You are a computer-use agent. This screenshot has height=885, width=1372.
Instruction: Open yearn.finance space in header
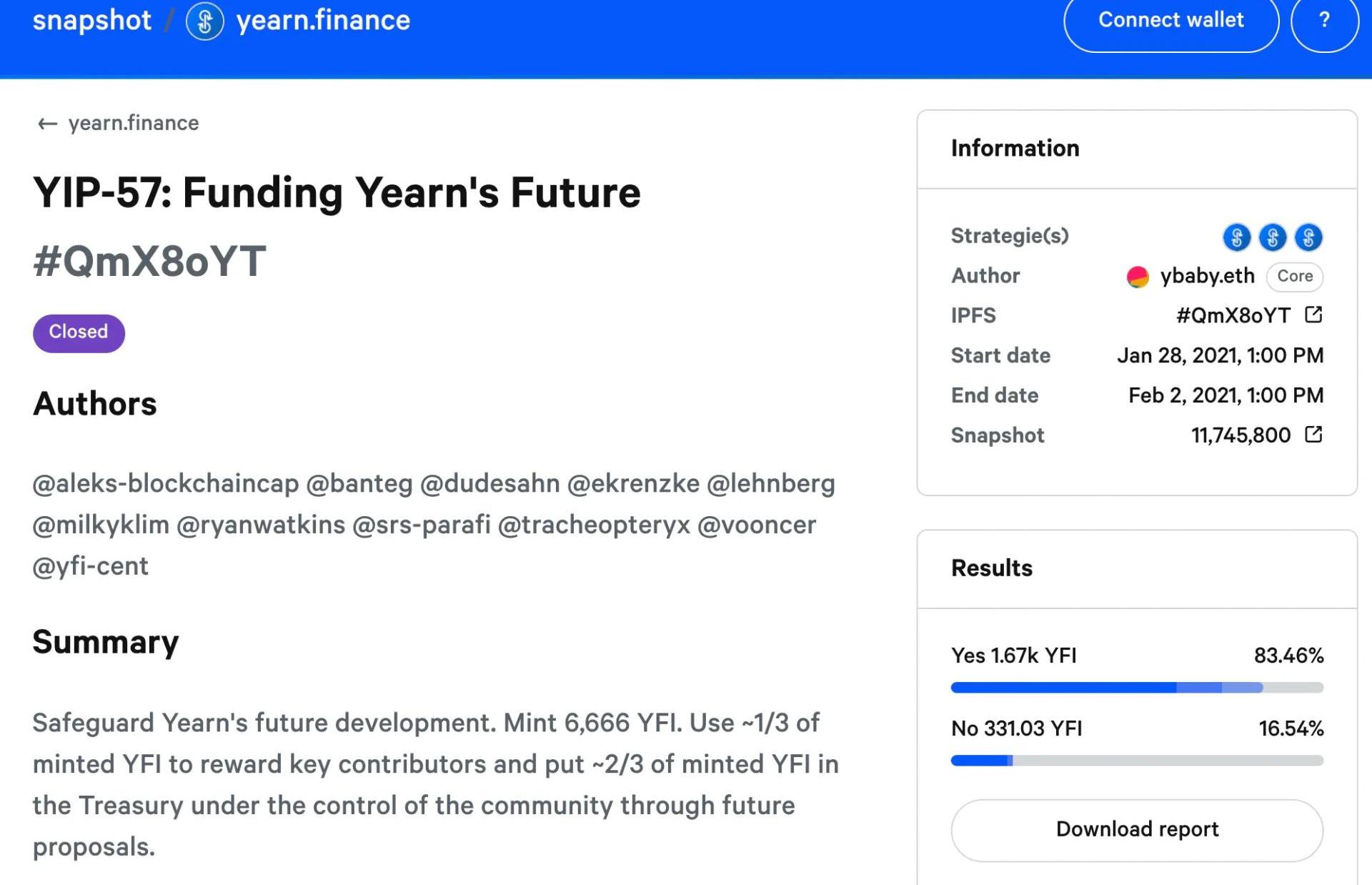pyautogui.click(x=323, y=20)
